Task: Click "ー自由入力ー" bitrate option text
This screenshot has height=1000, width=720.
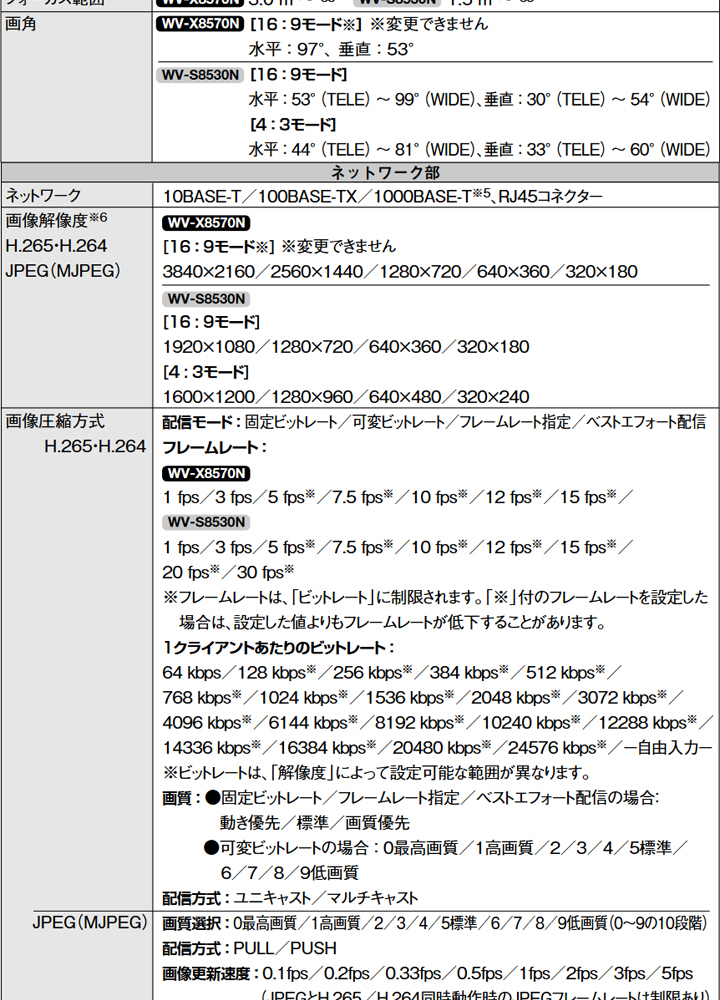Action: pyautogui.click(x=667, y=747)
